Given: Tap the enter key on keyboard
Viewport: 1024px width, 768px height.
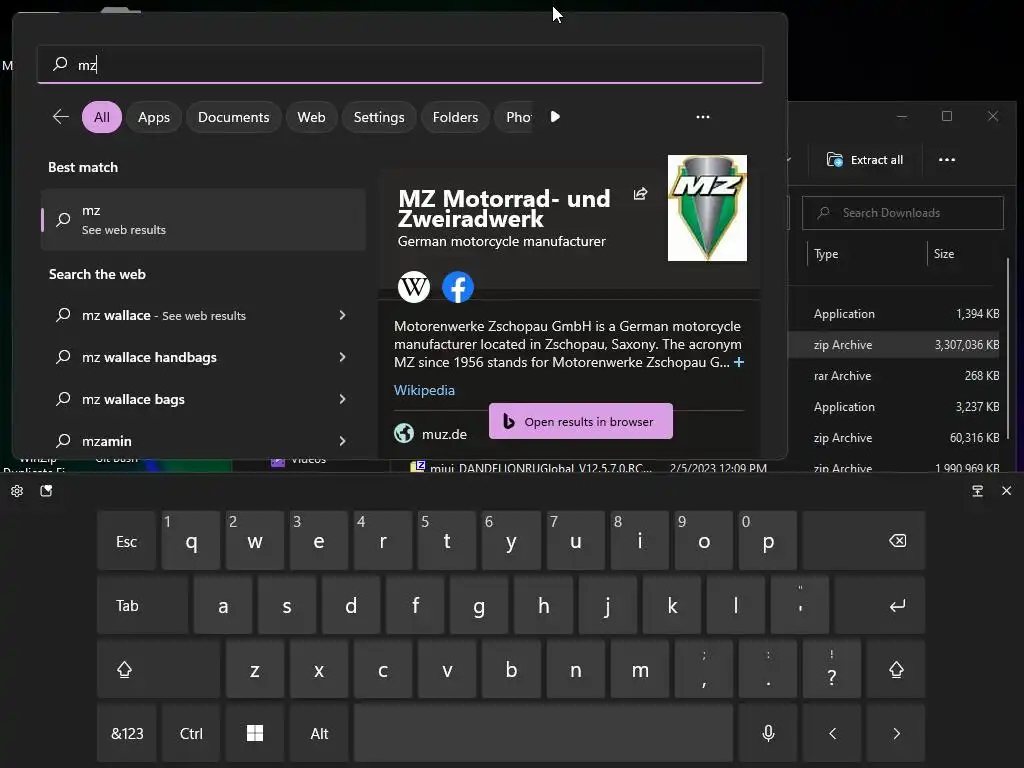Looking at the screenshot, I should coord(880,605).
